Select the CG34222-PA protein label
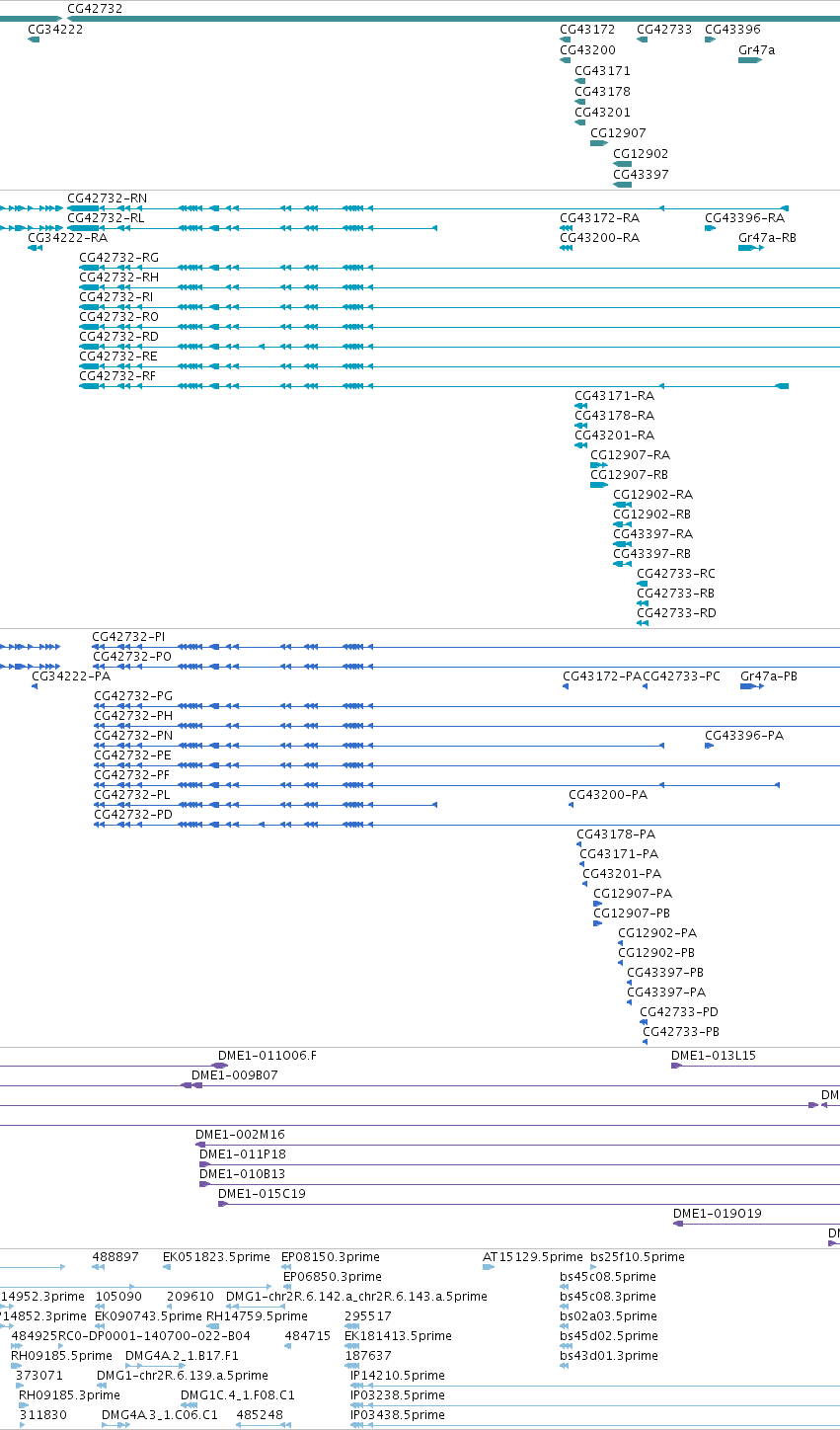The image size is (840, 1430). pyautogui.click(x=71, y=676)
